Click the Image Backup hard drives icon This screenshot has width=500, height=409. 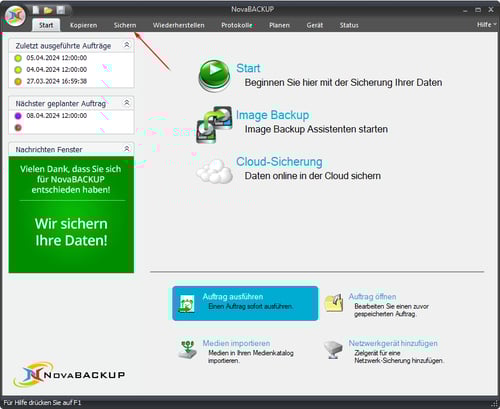(x=214, y=125)
